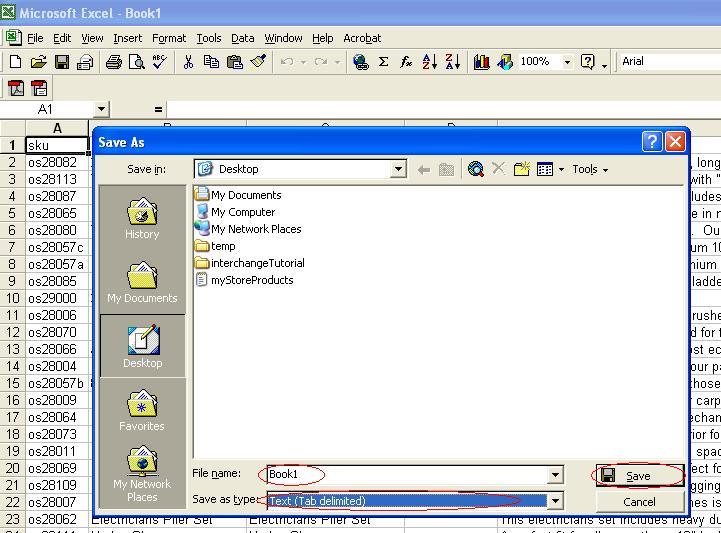
Task: Click the Cancel button
Action: click(639, 502)
